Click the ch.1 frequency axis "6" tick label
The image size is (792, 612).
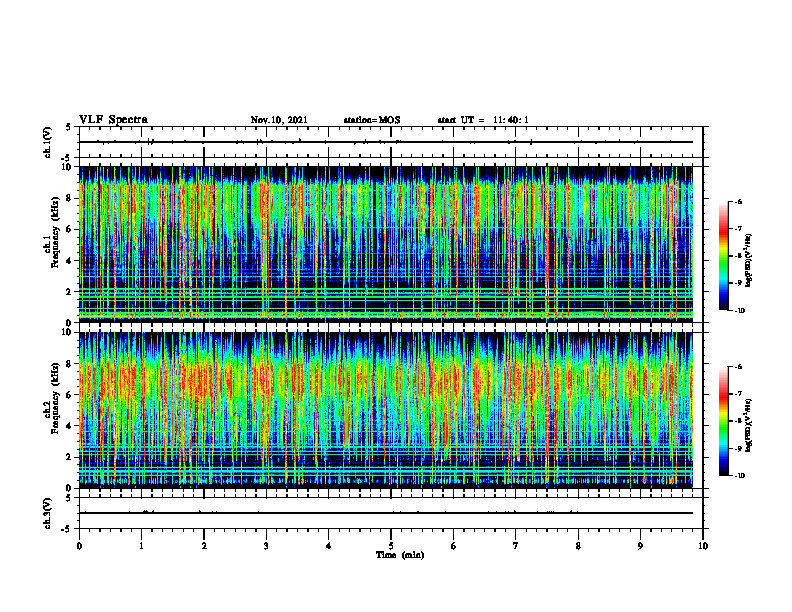[x=69, y=229]
